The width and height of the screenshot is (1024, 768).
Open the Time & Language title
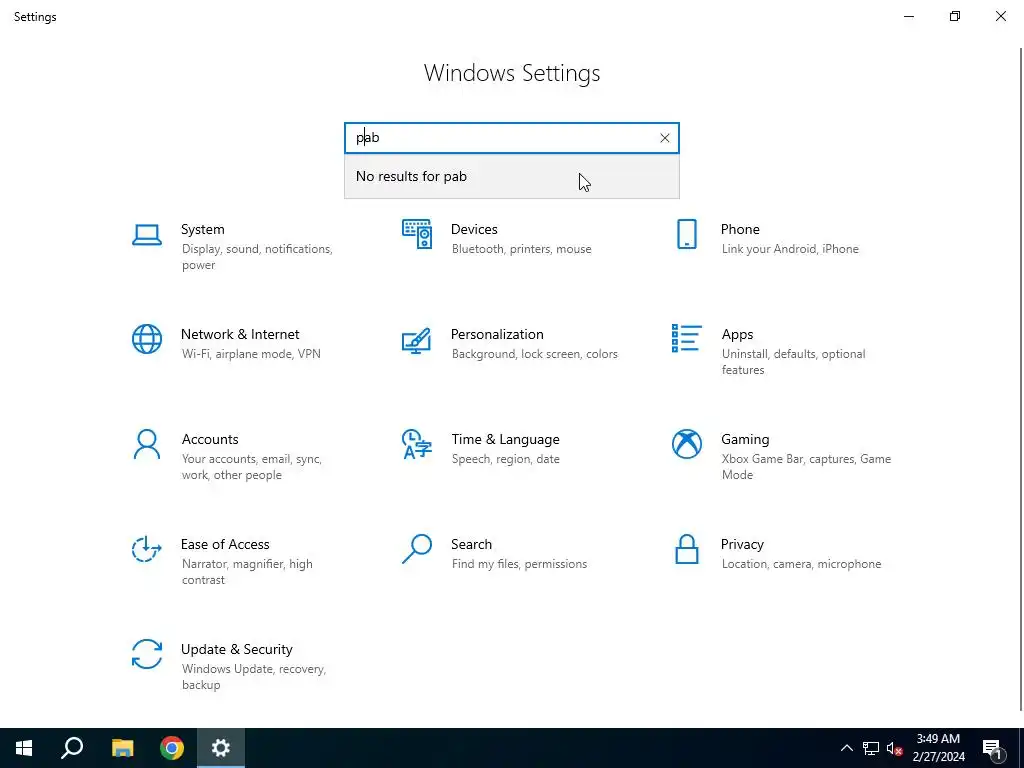(x=505, y=440)
